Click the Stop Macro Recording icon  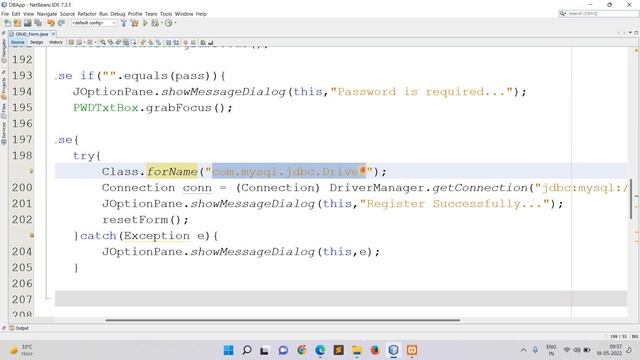[193, 42]
